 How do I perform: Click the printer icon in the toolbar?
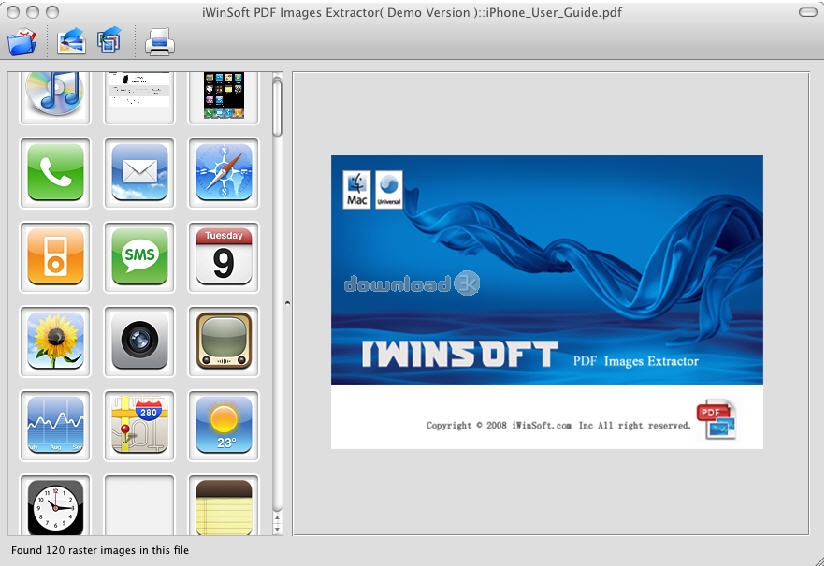pyautogui.click(x=160, y=42)
